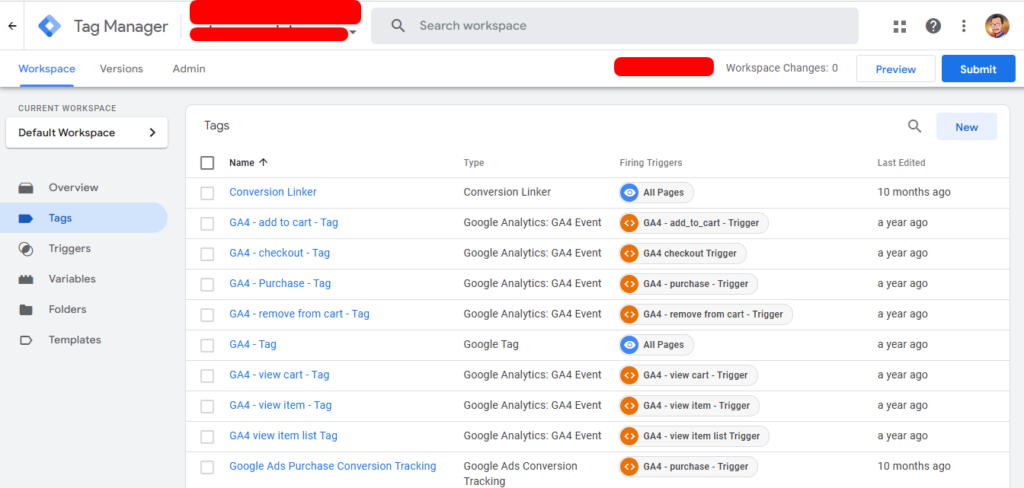Image resolution: width=1024 pixels, height=488 pixels.
Task: Switch to the Admin tab
Action: point(189,69)
